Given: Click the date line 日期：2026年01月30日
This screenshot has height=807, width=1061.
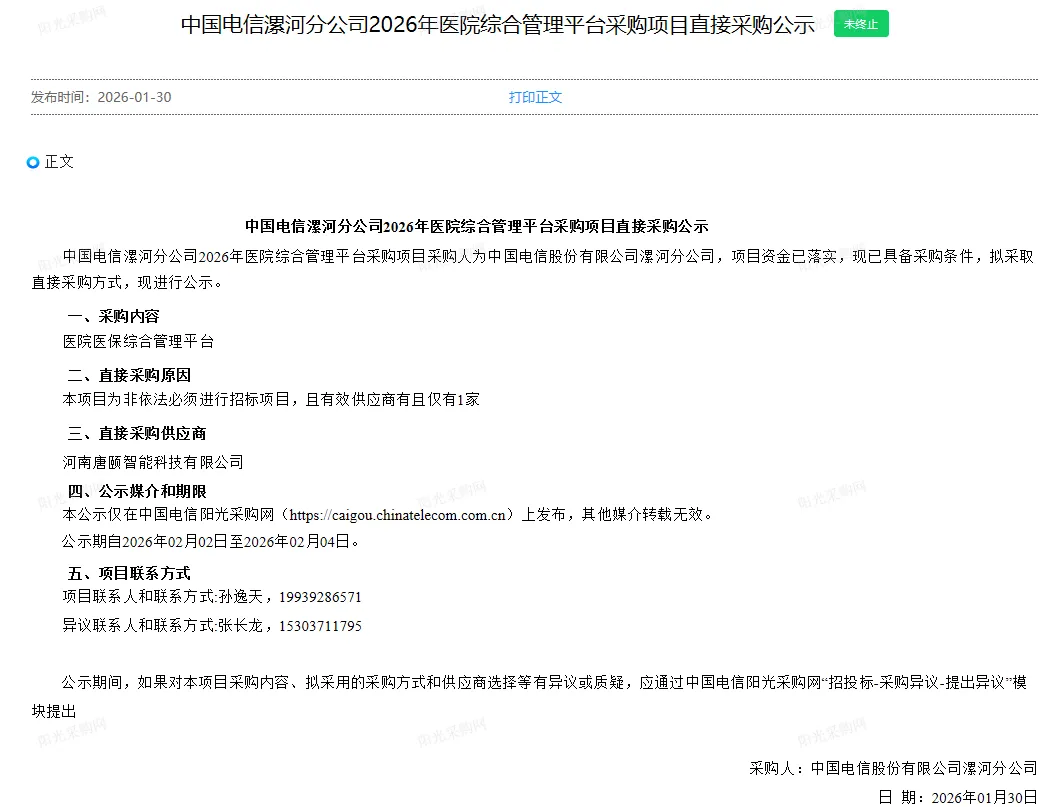Looking at the screenshot, I should tap(957, 798).
